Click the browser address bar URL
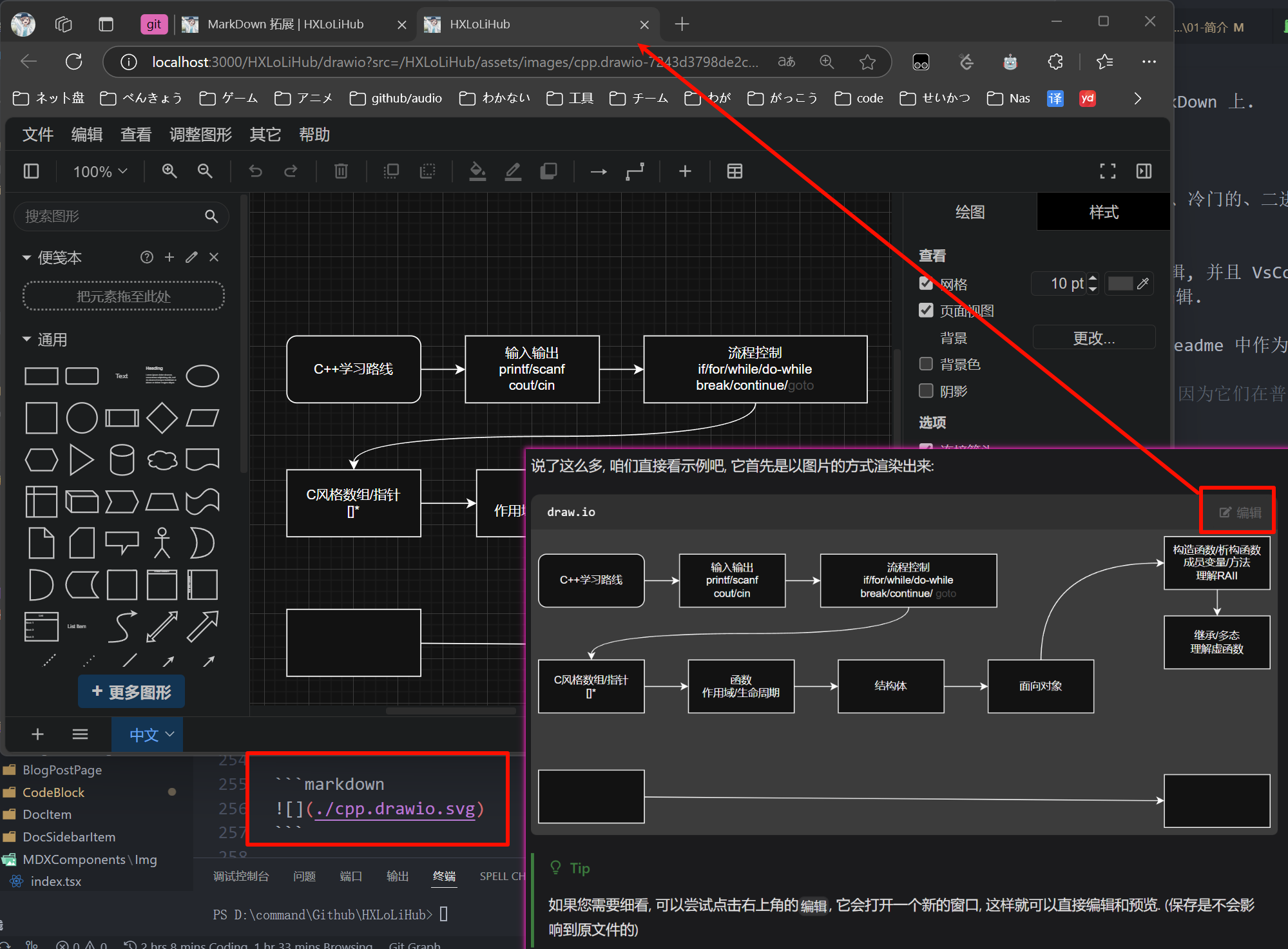The height and width of the screenshot is (949, 1288). tap(455, 62)
